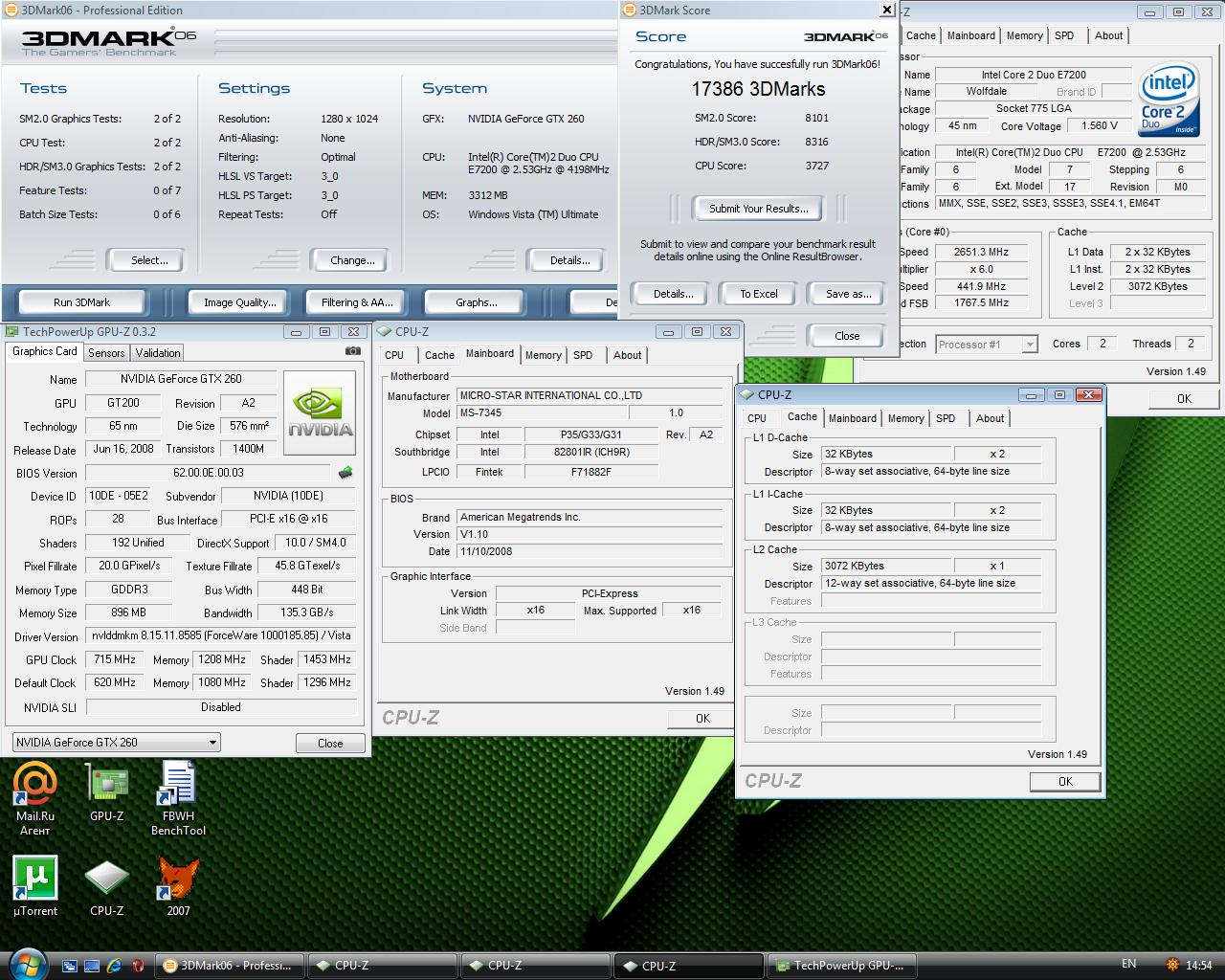The width and height of the screenshot is (1225, 980).
Task: Click Submit Your Results button
Action: (759, 209)
